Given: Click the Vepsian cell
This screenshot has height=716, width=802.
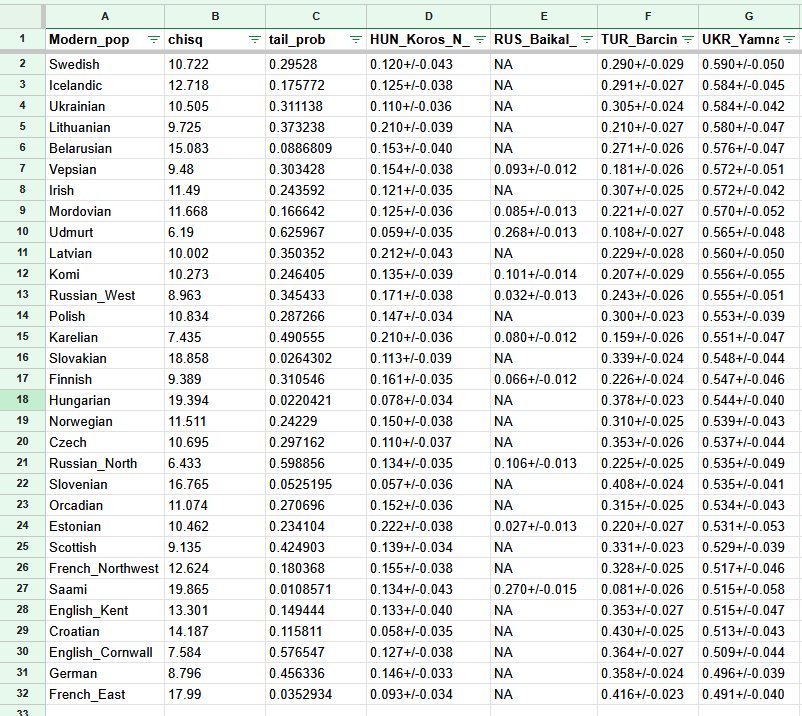Looking at the screenshot, I should pyautogui.click(x=105, y=169).
